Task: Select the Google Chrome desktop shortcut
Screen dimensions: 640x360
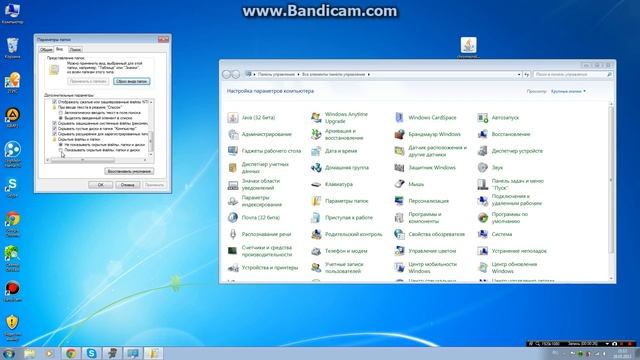Action: click(13, 224)
